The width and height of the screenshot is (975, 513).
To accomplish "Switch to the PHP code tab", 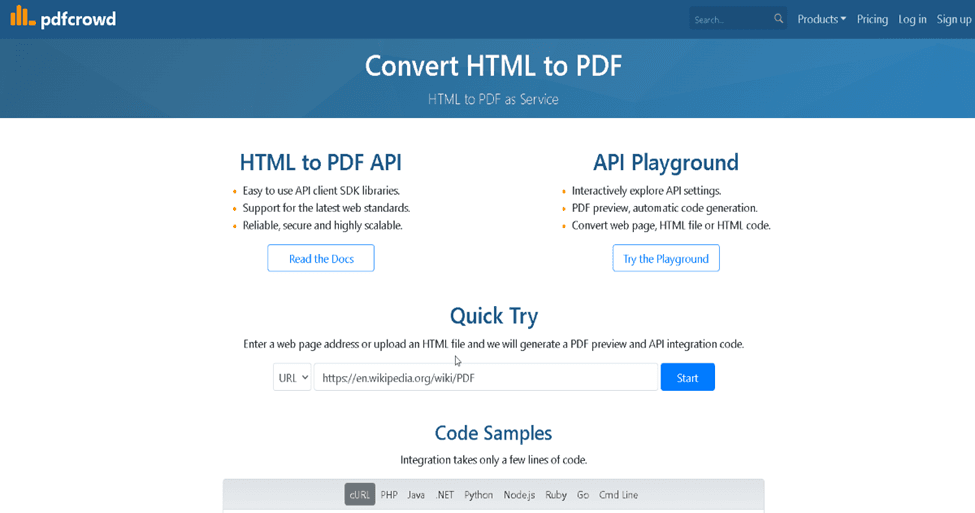I will [x=389, y=495].
